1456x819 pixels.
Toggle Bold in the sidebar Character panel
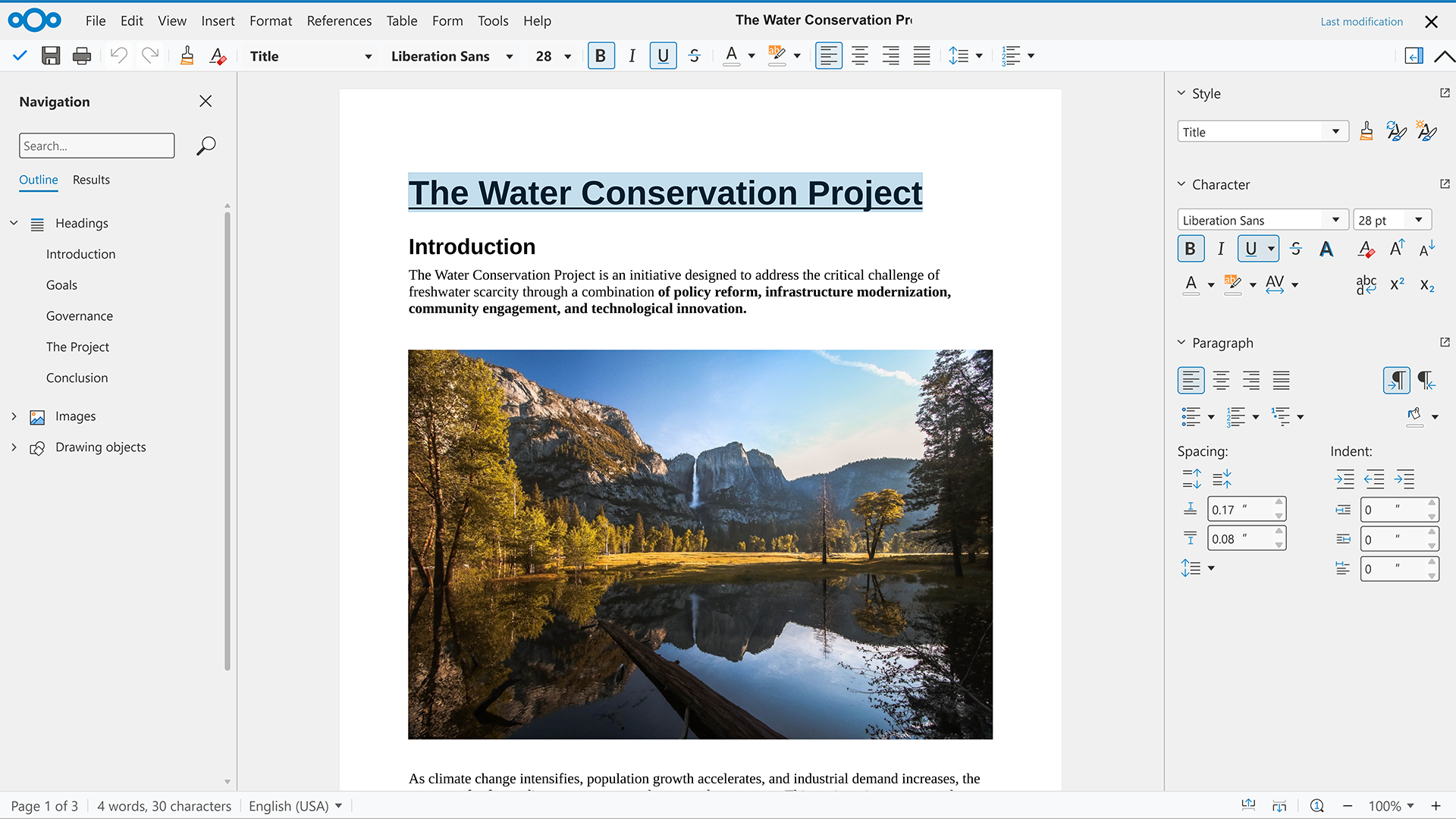pos(1190,248)
